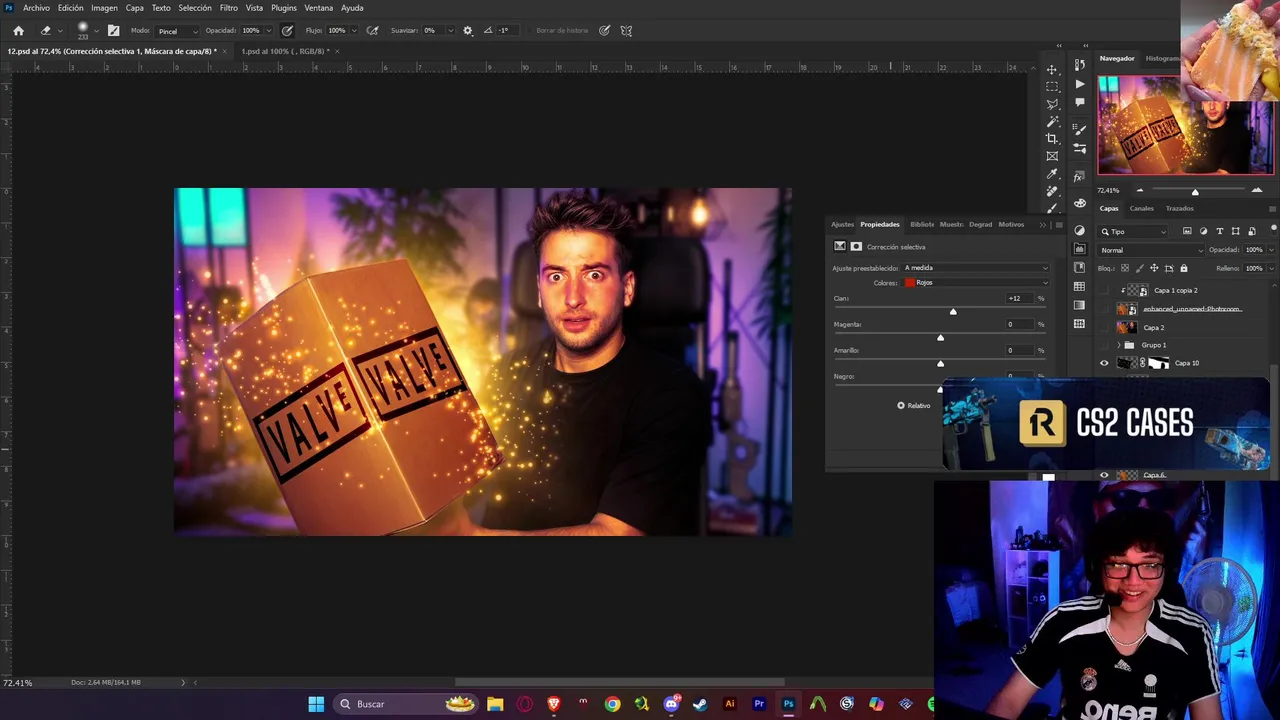This screenshot has width=1280, height=720.
Task: Open the Adjustments half-circle panel icon
Action: tap(1079, 230)
